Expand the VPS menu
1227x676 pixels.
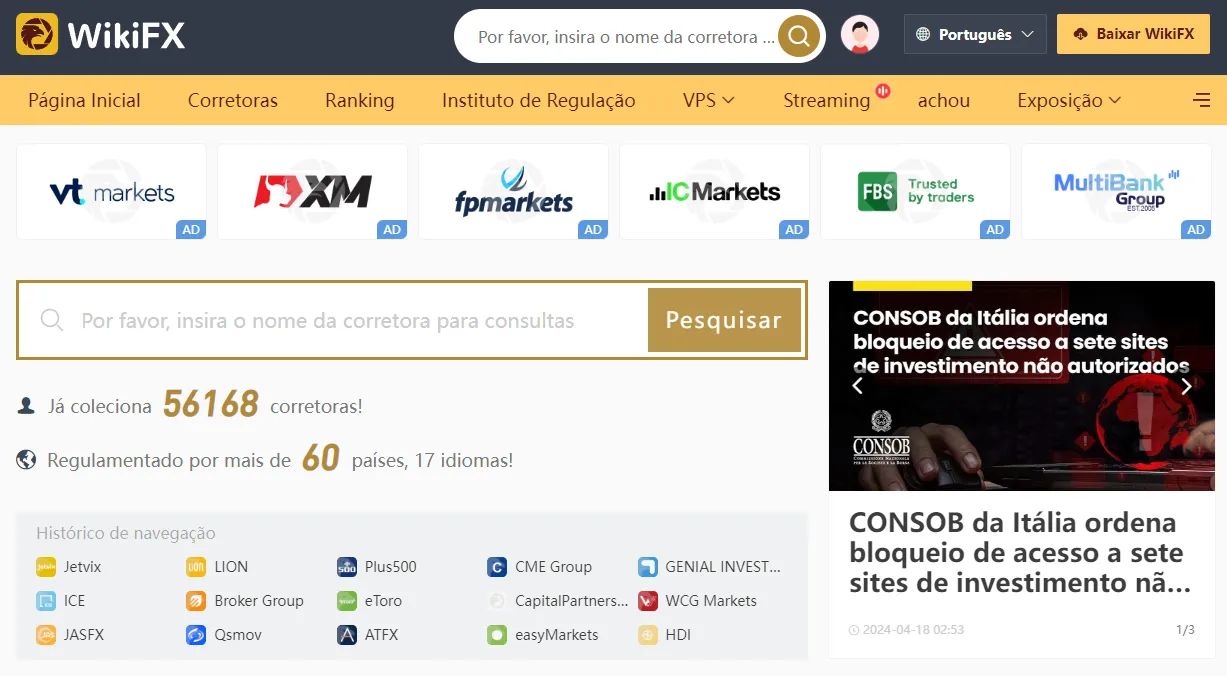click(x=709, y=100)
